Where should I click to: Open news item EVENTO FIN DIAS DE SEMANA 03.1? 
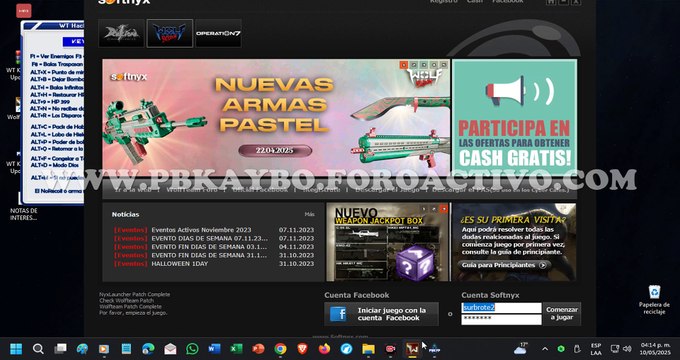[209, 247]
